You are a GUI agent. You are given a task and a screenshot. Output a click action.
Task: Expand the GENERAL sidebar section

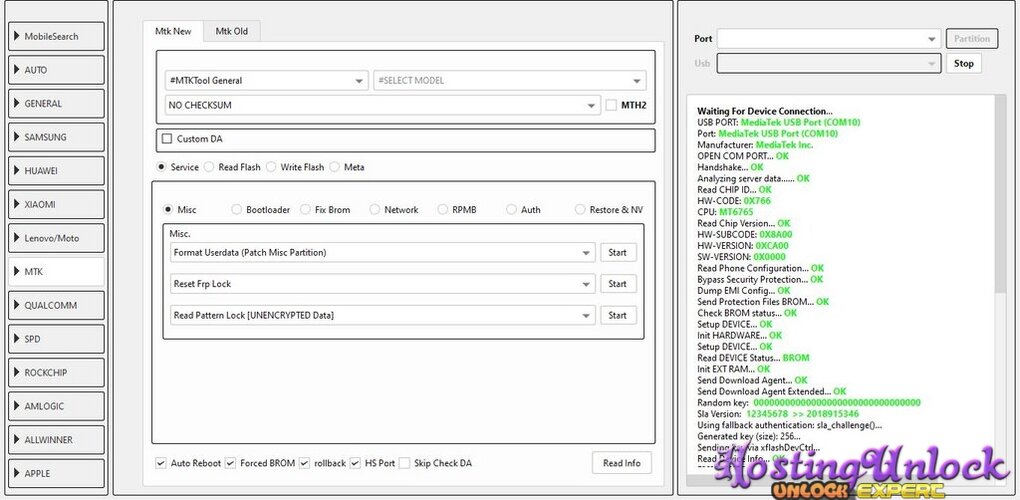click(x=56, y=103)
